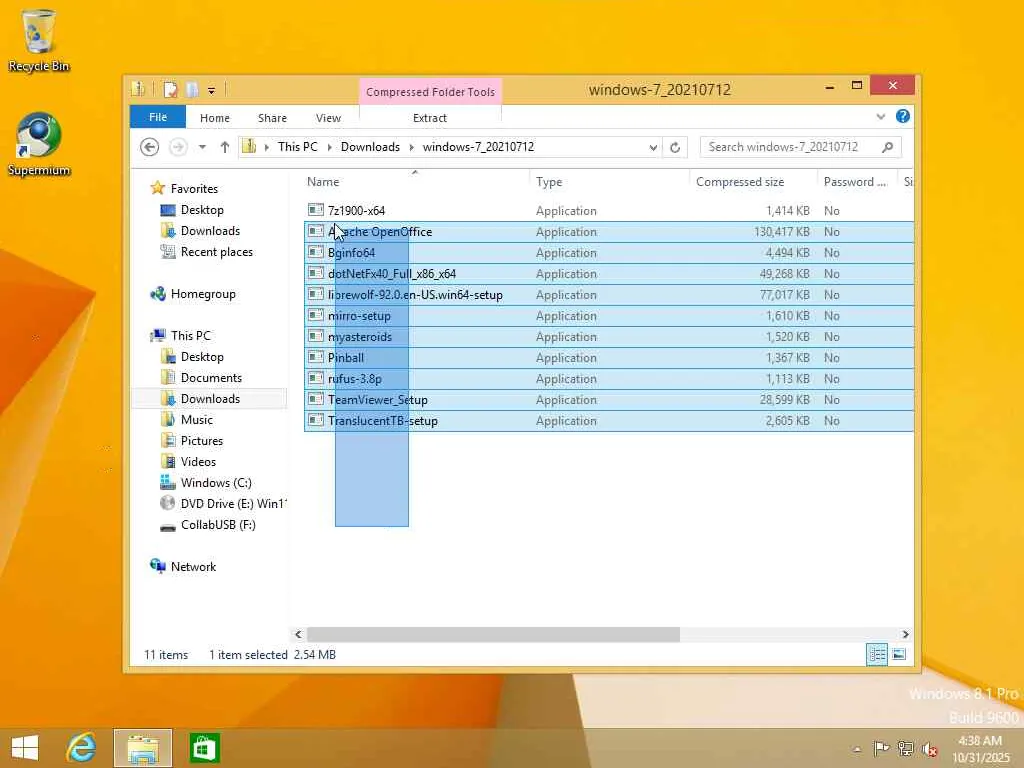1024x768 pixels.
Task: Select Pictures folder in sidebar
Action: pos(202,440)
